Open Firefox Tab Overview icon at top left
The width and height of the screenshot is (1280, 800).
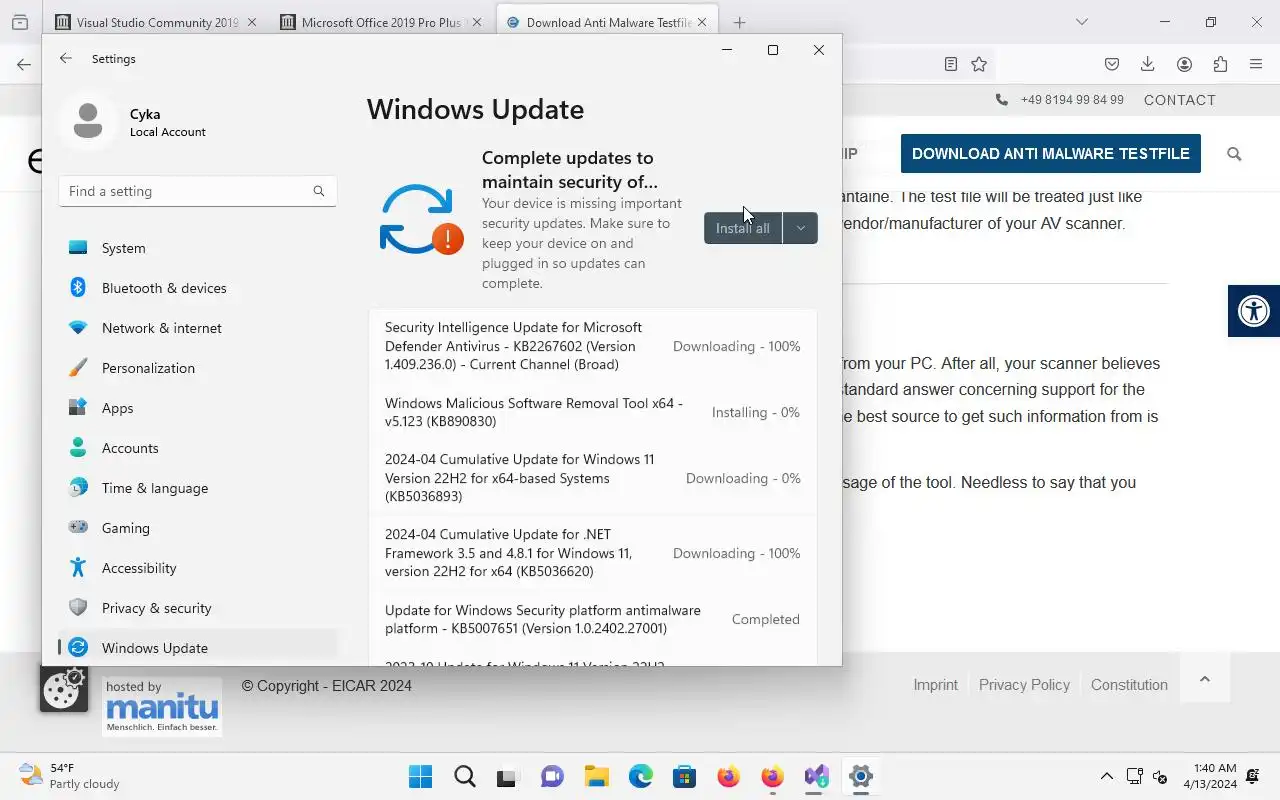19,22
